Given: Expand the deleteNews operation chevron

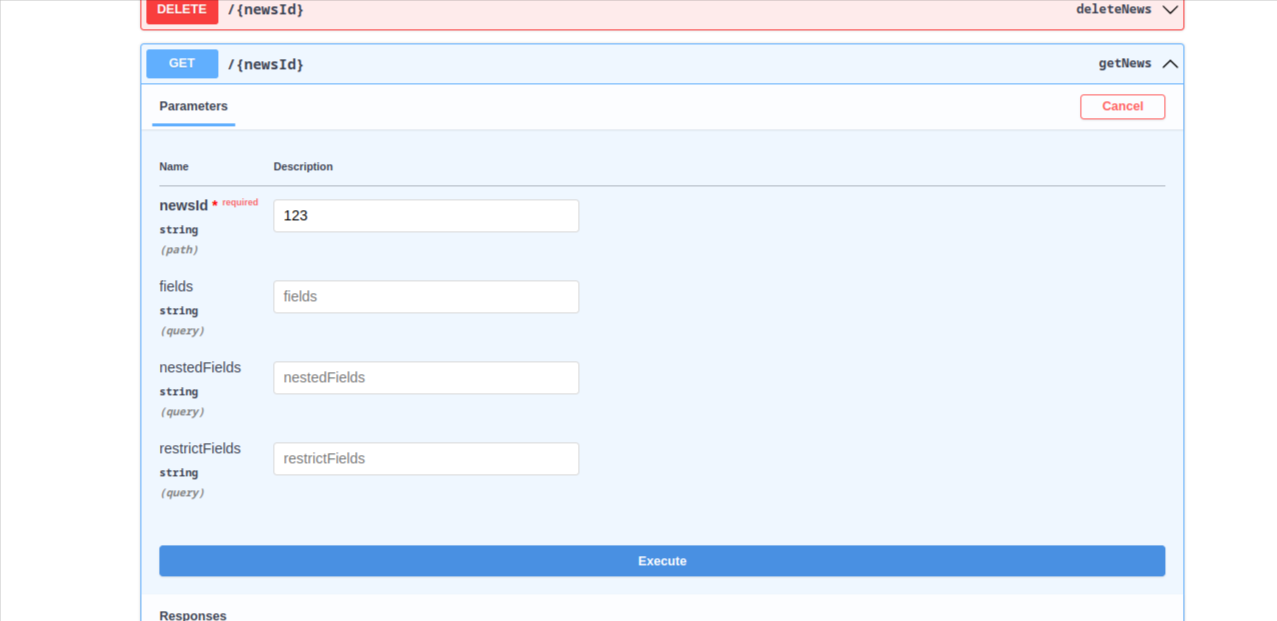Looking at the screenshot, I should 1170,10.
